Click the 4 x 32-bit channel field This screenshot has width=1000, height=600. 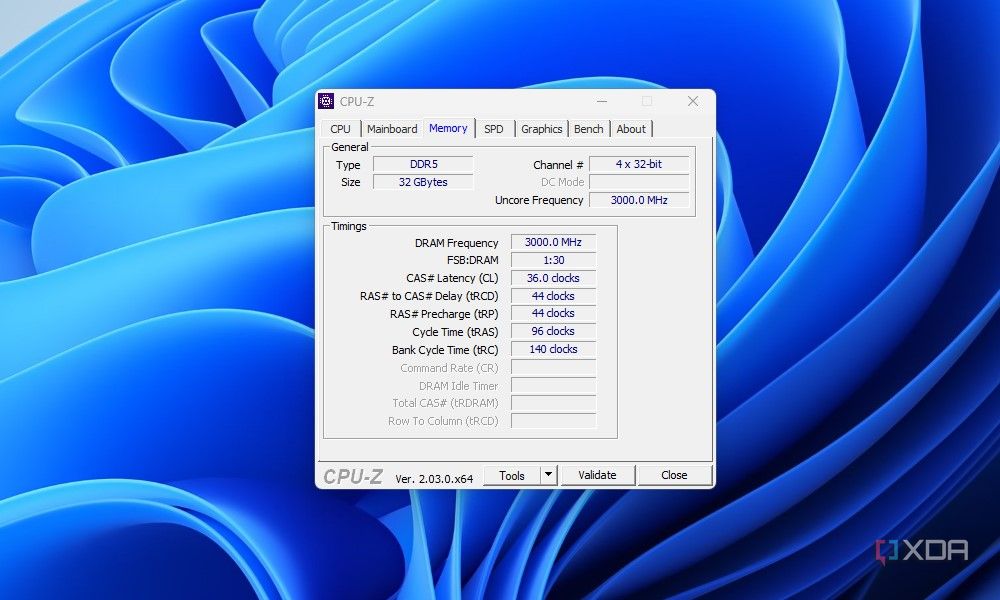click(639, 165)
